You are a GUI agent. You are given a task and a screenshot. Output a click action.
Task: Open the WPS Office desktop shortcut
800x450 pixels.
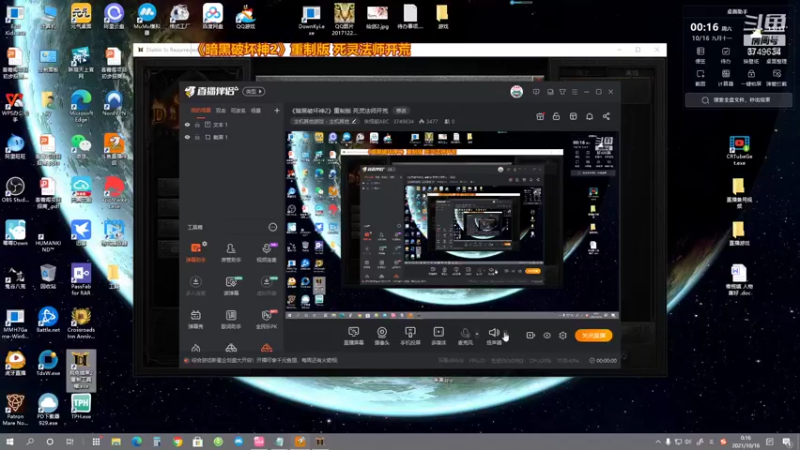[x=15, y=106]
